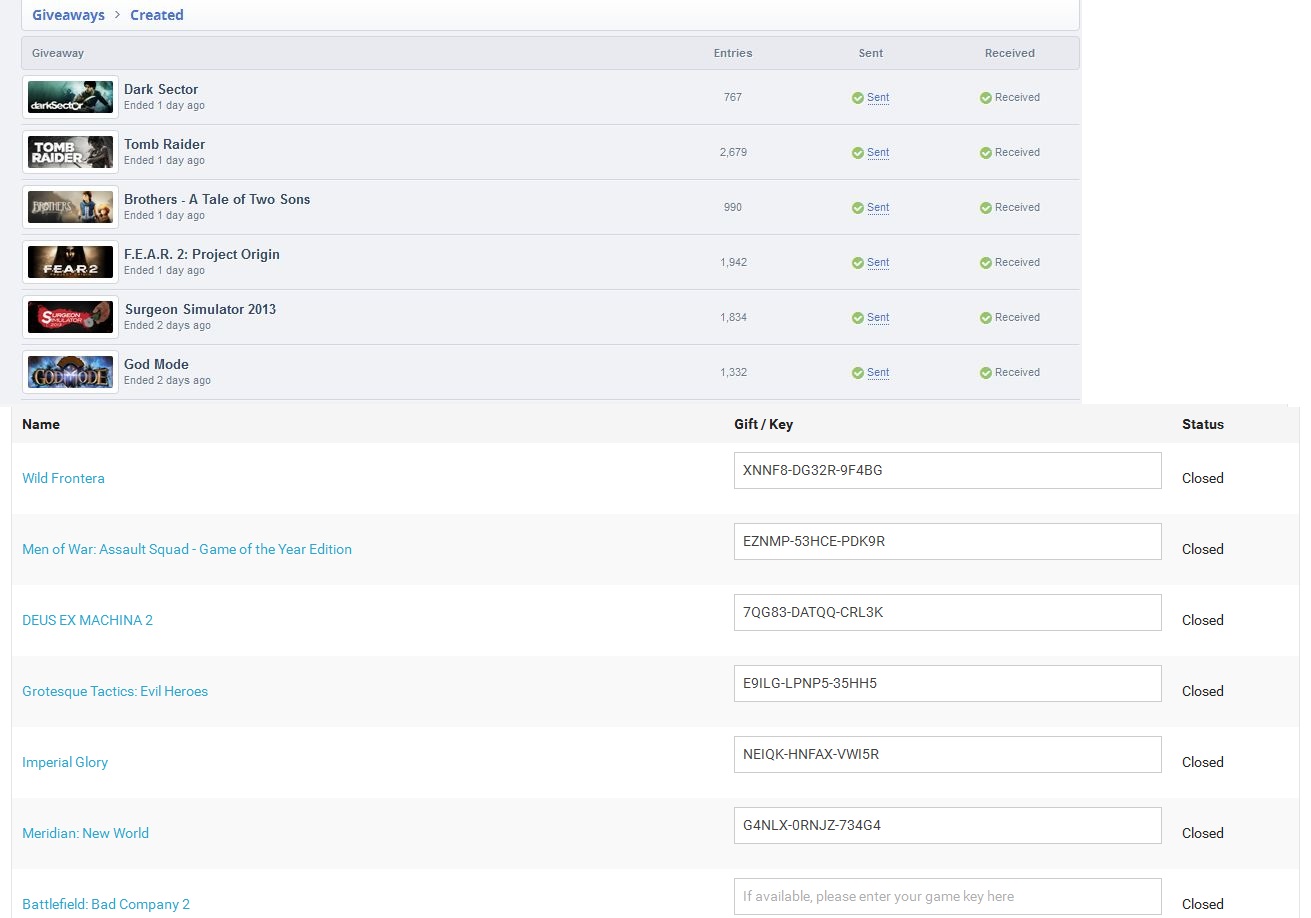Open the Dark Sector giveaway title
This screenshot has width=1311, height=918.
[161, 89]
